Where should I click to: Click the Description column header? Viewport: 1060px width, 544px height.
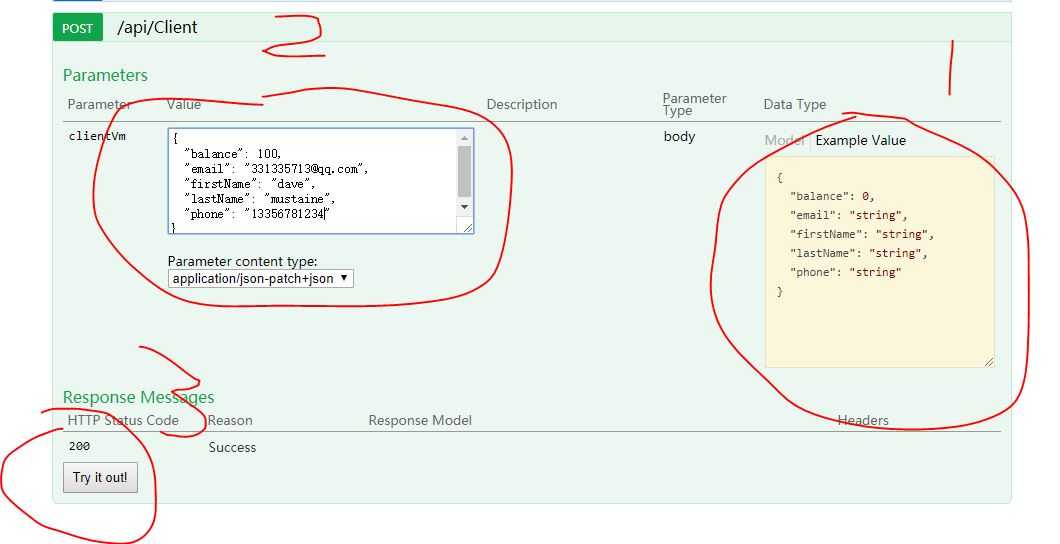click(x=522, y=104)
